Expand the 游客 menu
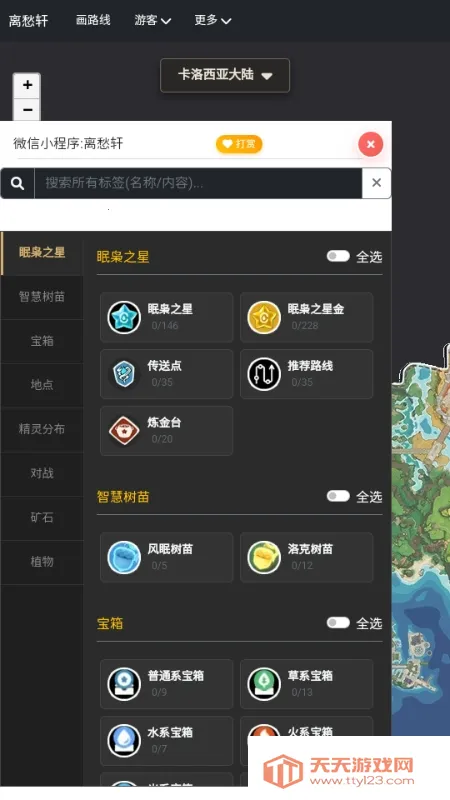 click(153, 20)
